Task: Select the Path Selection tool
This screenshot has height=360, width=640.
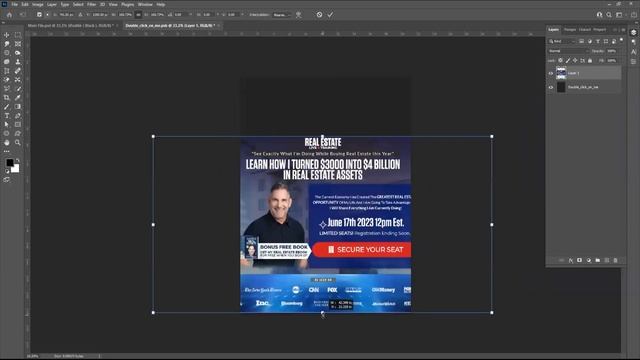Action: (x=7, y=125)
